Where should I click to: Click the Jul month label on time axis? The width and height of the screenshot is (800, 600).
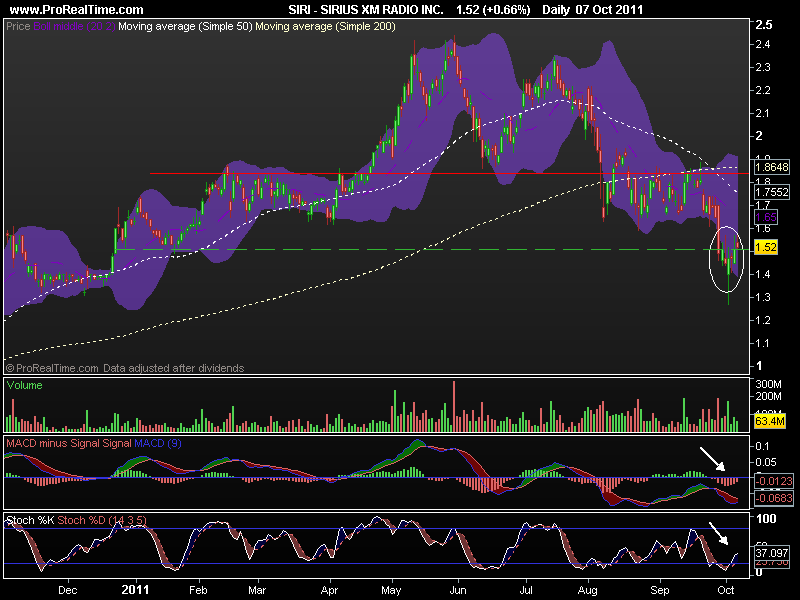tap(526, 590)
